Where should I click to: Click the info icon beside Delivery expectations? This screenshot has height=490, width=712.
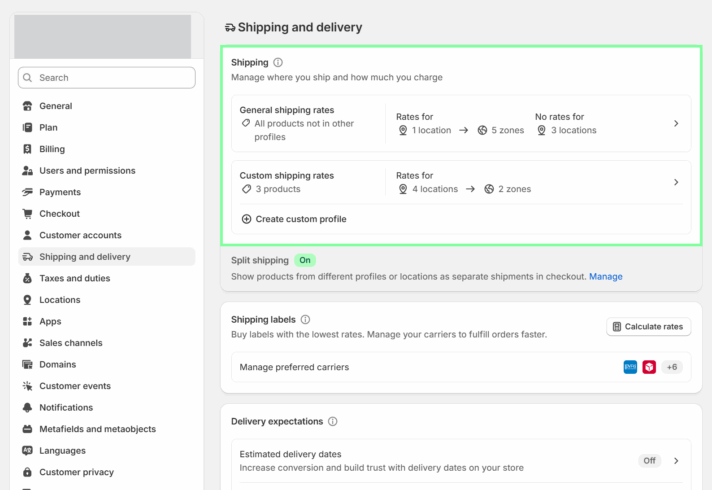point(333,421)
